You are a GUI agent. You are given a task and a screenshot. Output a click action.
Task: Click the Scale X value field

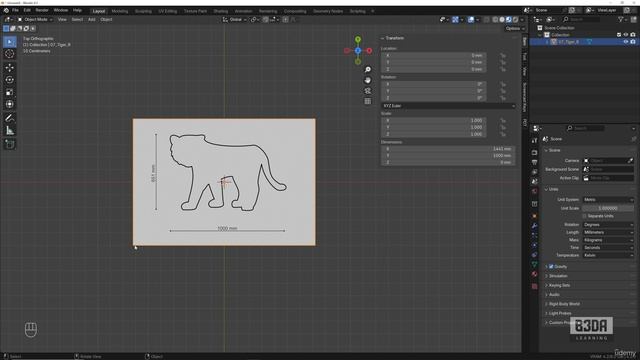coord(433,121)
